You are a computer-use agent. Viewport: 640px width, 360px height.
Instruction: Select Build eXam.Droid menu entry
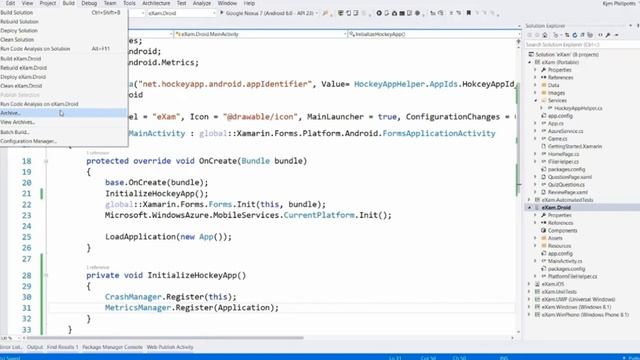coord(63,59)
